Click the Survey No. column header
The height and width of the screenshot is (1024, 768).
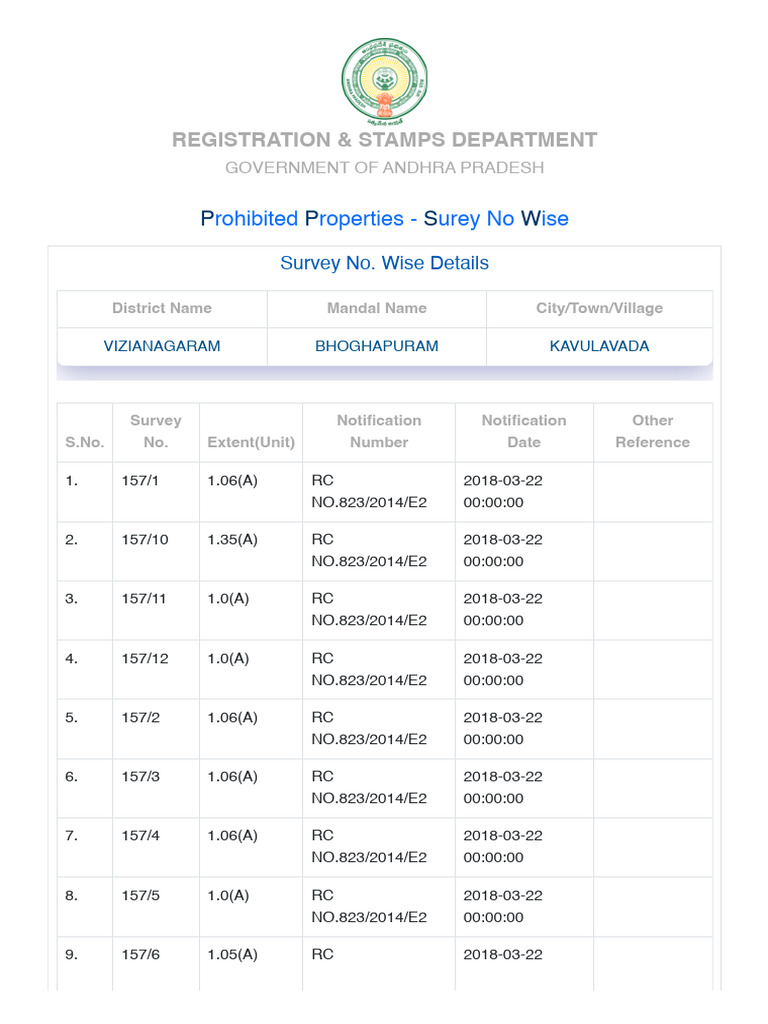[155, 431]
